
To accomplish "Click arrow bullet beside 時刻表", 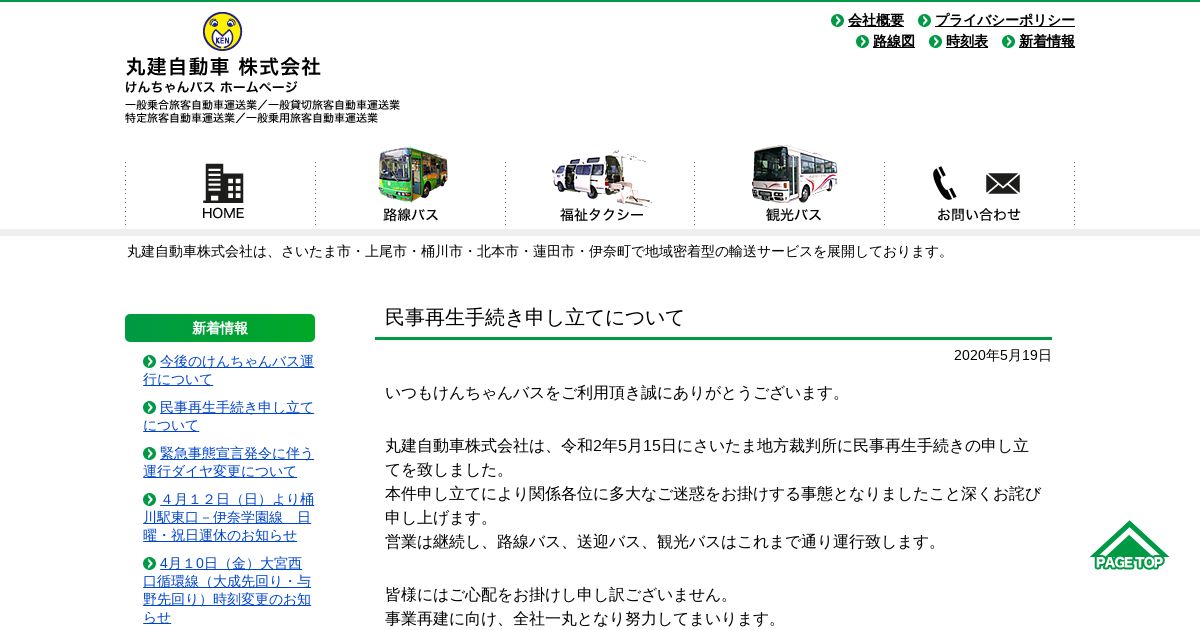I will click(x=935, y=41).
